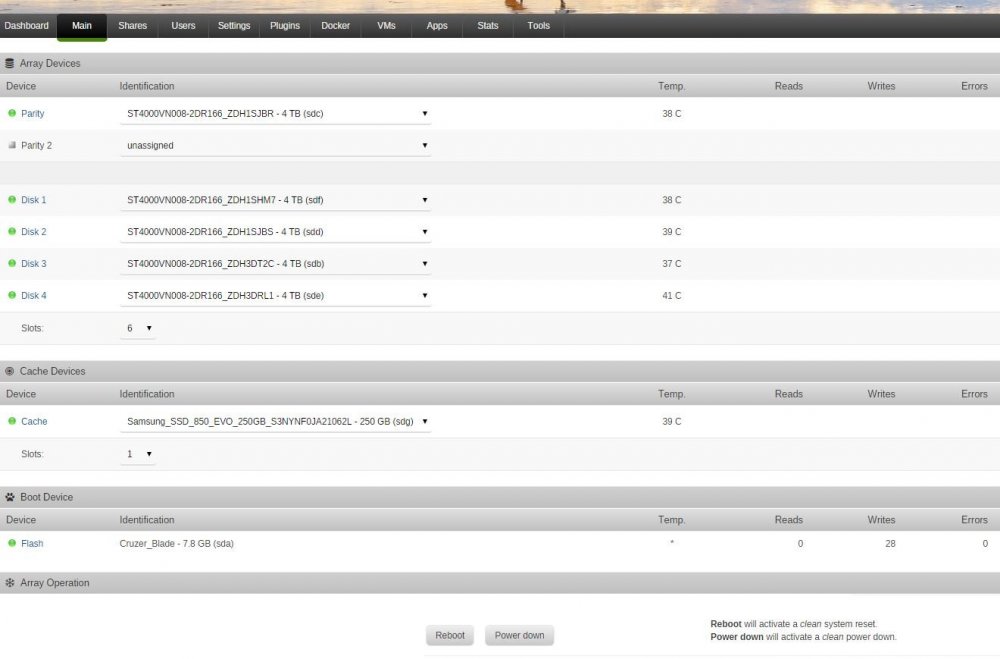Screen dimensions: 1000x659
Task: Click the Disk 1 green status orb
Action: click(x=11, y=200)
